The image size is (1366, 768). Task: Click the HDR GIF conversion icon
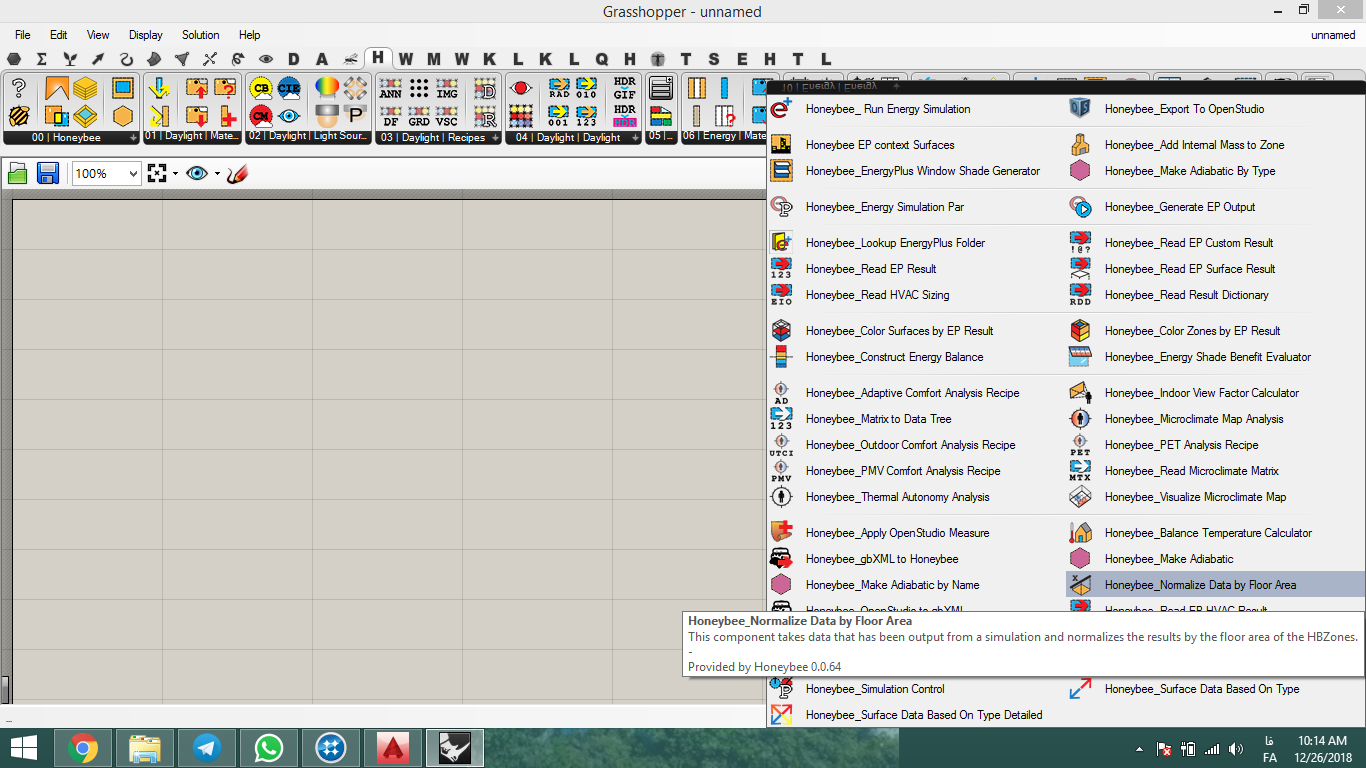pyautogui.click(x=624, y=88)
